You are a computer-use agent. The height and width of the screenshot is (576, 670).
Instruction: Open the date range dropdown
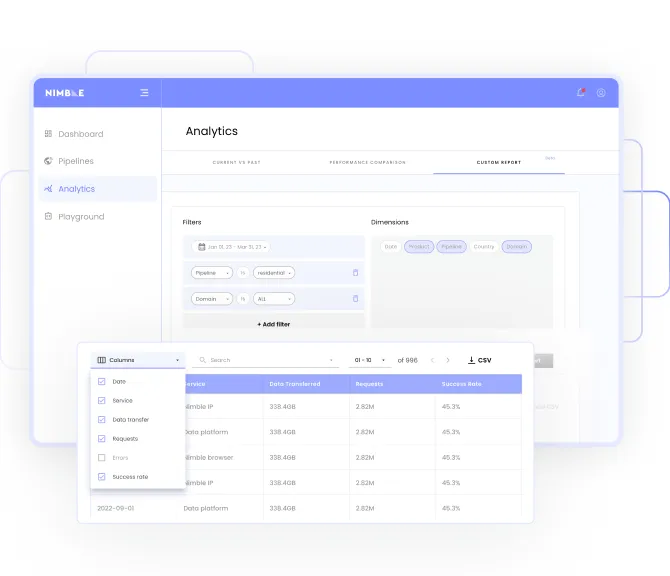pyautogui.click(x=231, y=247)
